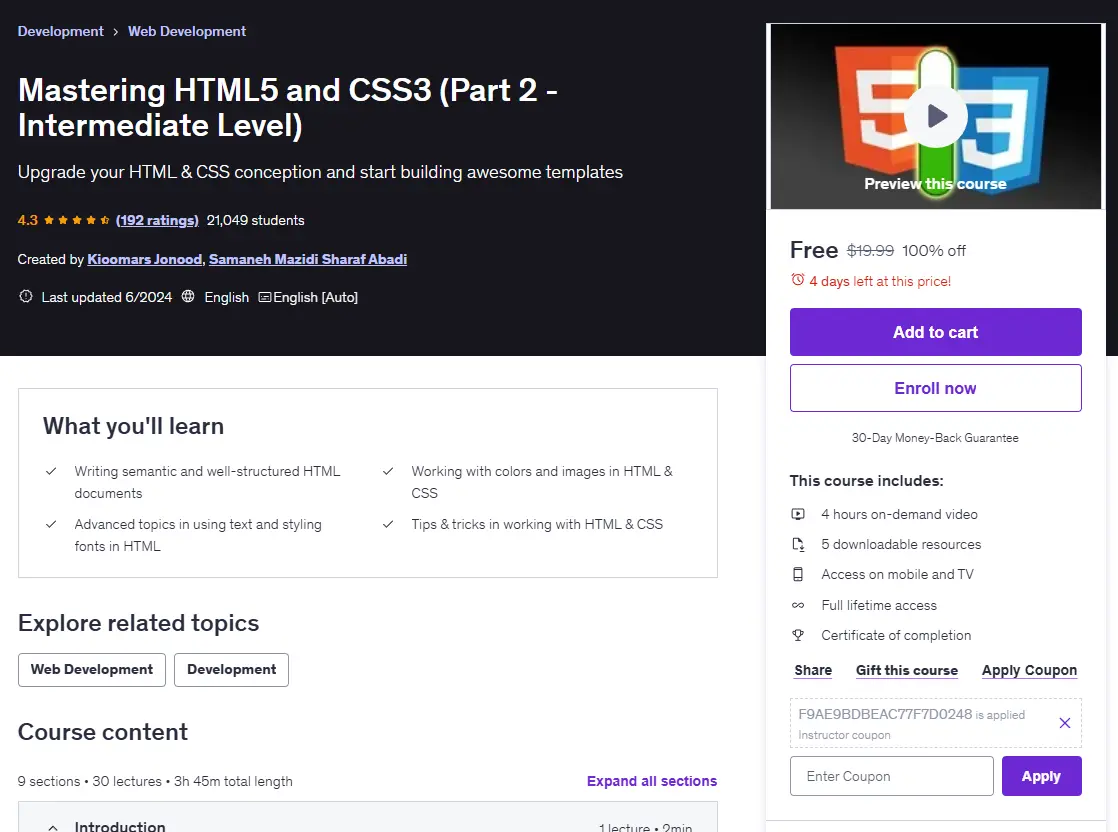This screenshot has width=1118, height=832.
Task: Click the star rating icons
Action: (x=76, y=220)
